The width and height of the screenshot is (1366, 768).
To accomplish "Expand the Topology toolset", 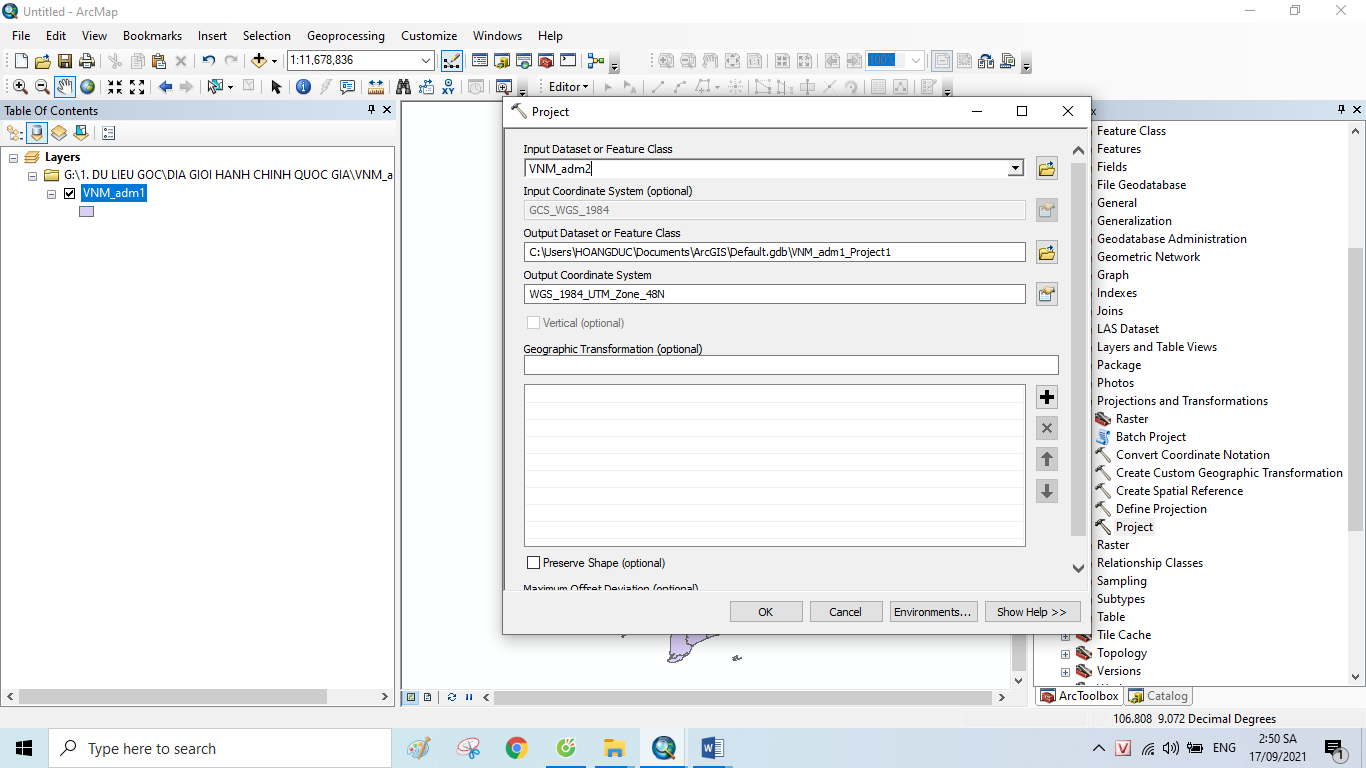I will pyautogui.click(x=1065, y=653).
